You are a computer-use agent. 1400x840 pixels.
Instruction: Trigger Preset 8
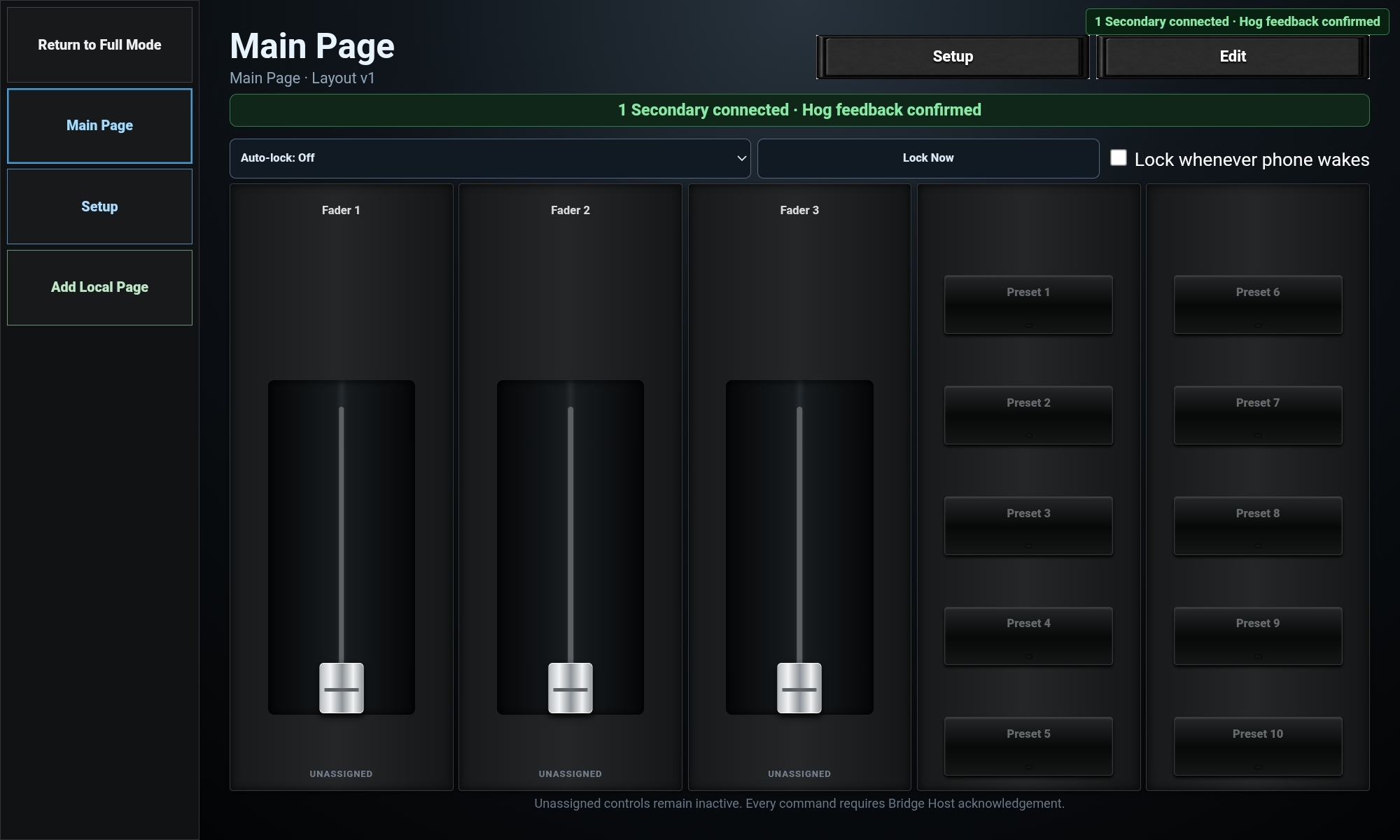pos(1258,526)
